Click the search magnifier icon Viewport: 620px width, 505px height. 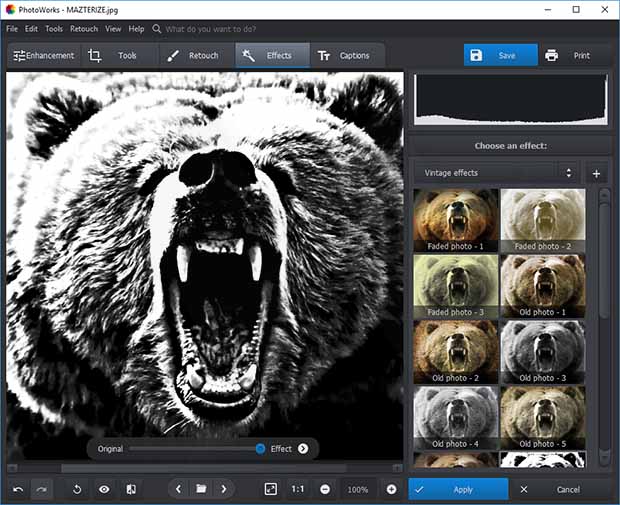(x=157, y=29)
